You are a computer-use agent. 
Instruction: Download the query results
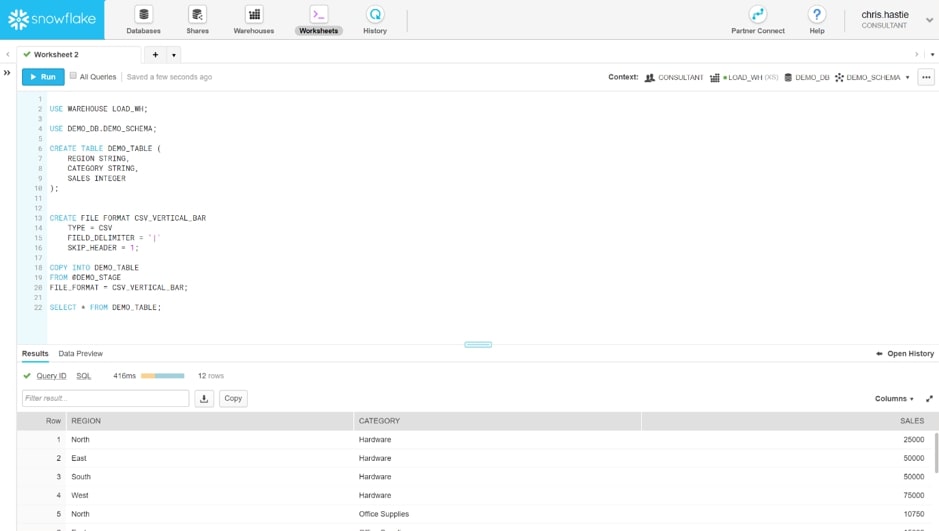[x=204, y=398]
